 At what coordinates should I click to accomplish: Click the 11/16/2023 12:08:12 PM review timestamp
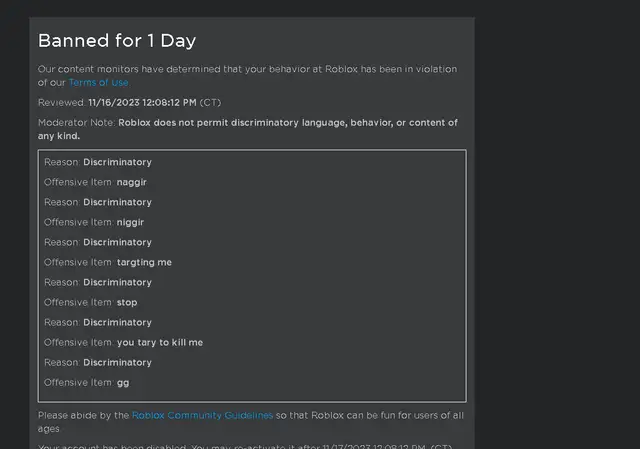[x=142, y=103]
